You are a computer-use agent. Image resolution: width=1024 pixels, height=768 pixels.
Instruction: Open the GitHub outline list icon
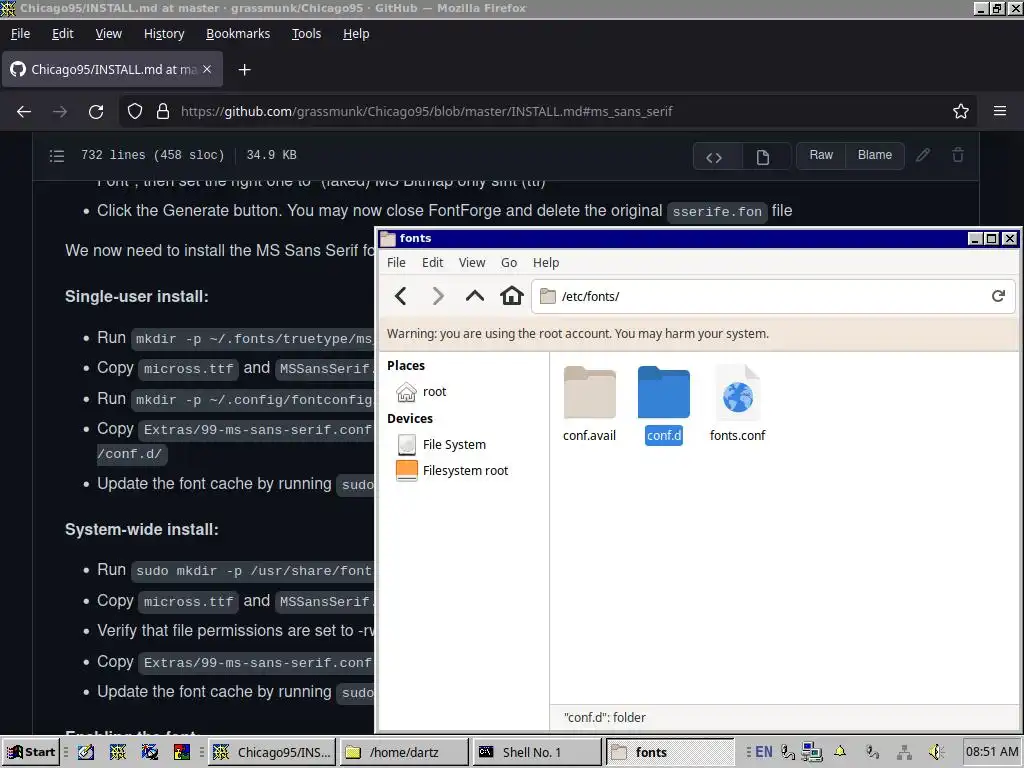(57, 155)
